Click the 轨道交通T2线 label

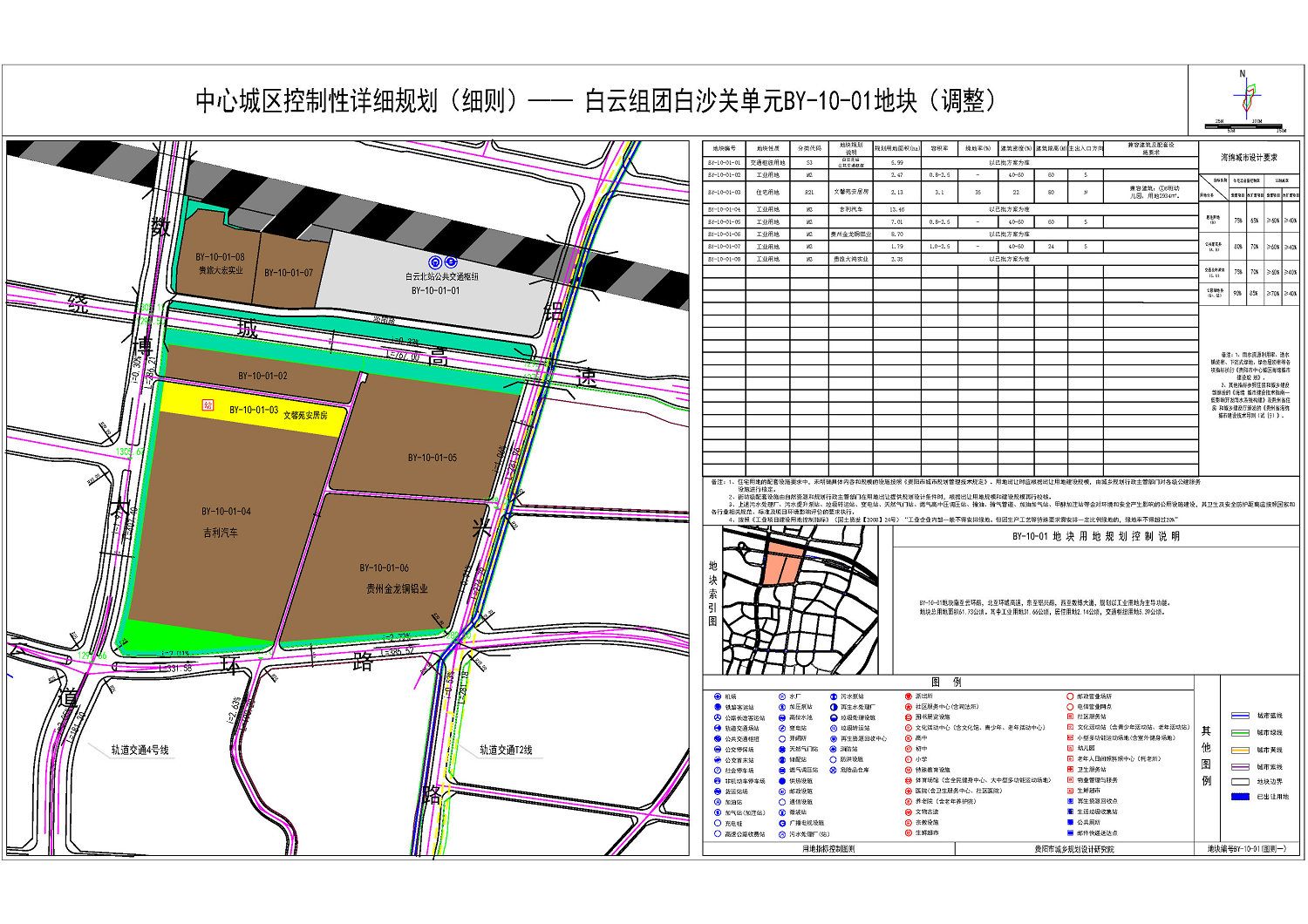pyautogui.click(x=506, y=750)
